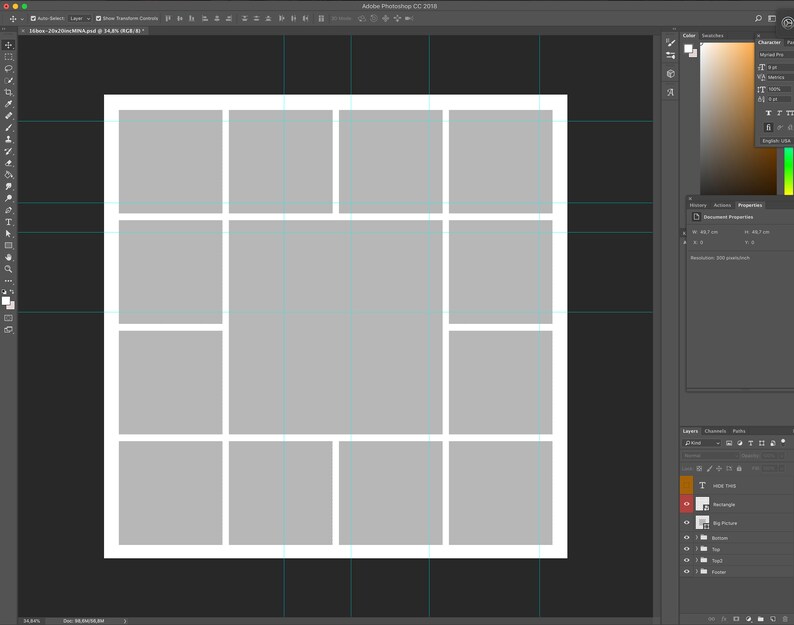
Task: Click the foreground color swatch in toolbar
Action: tap(6, 301)
